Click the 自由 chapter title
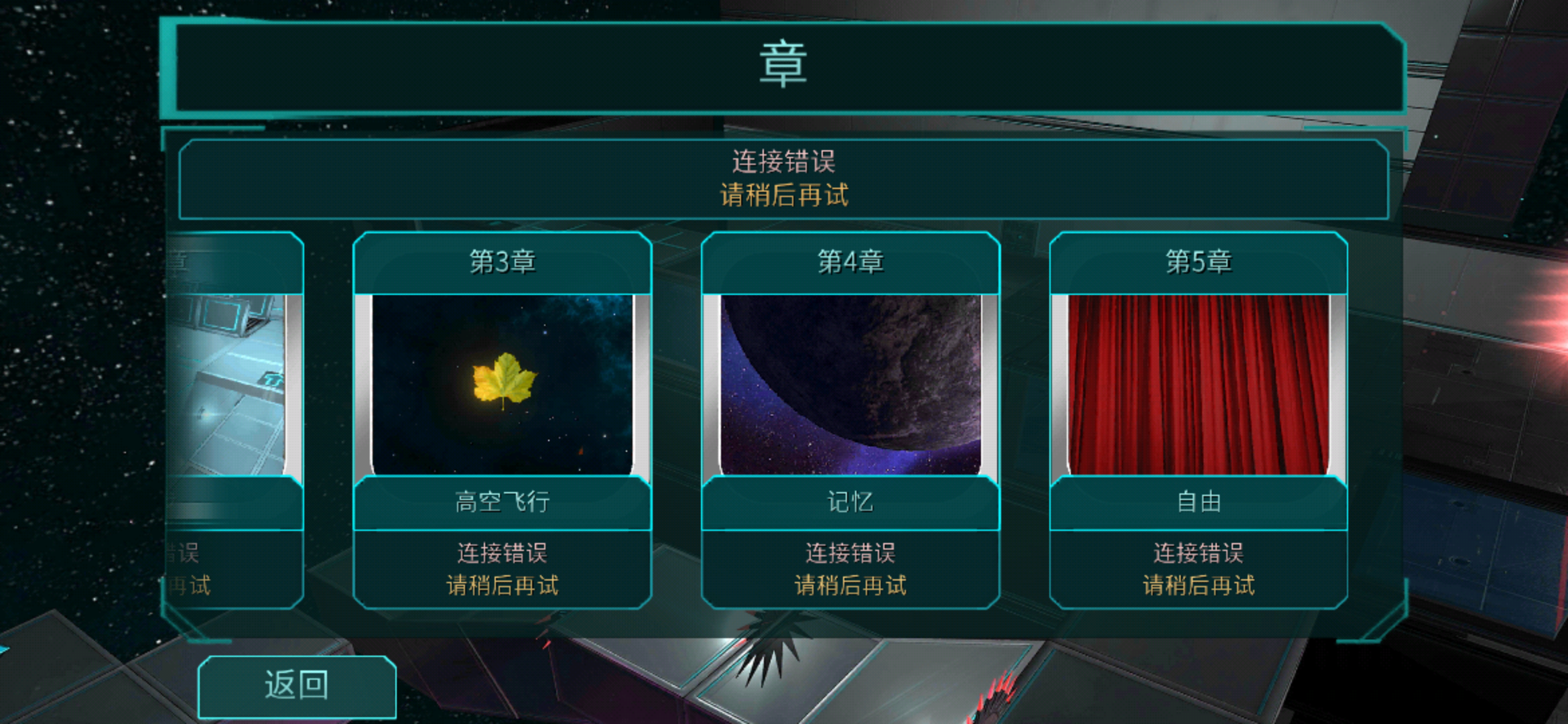 tap(1199, 502)
